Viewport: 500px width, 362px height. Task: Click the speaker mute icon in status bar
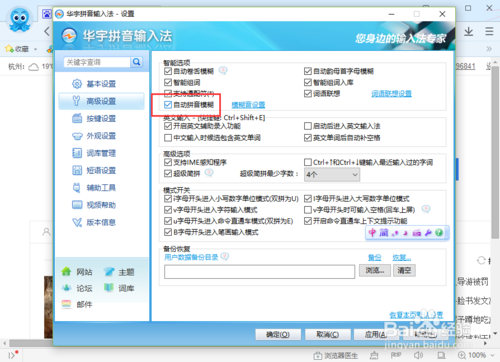pos(418,355)
